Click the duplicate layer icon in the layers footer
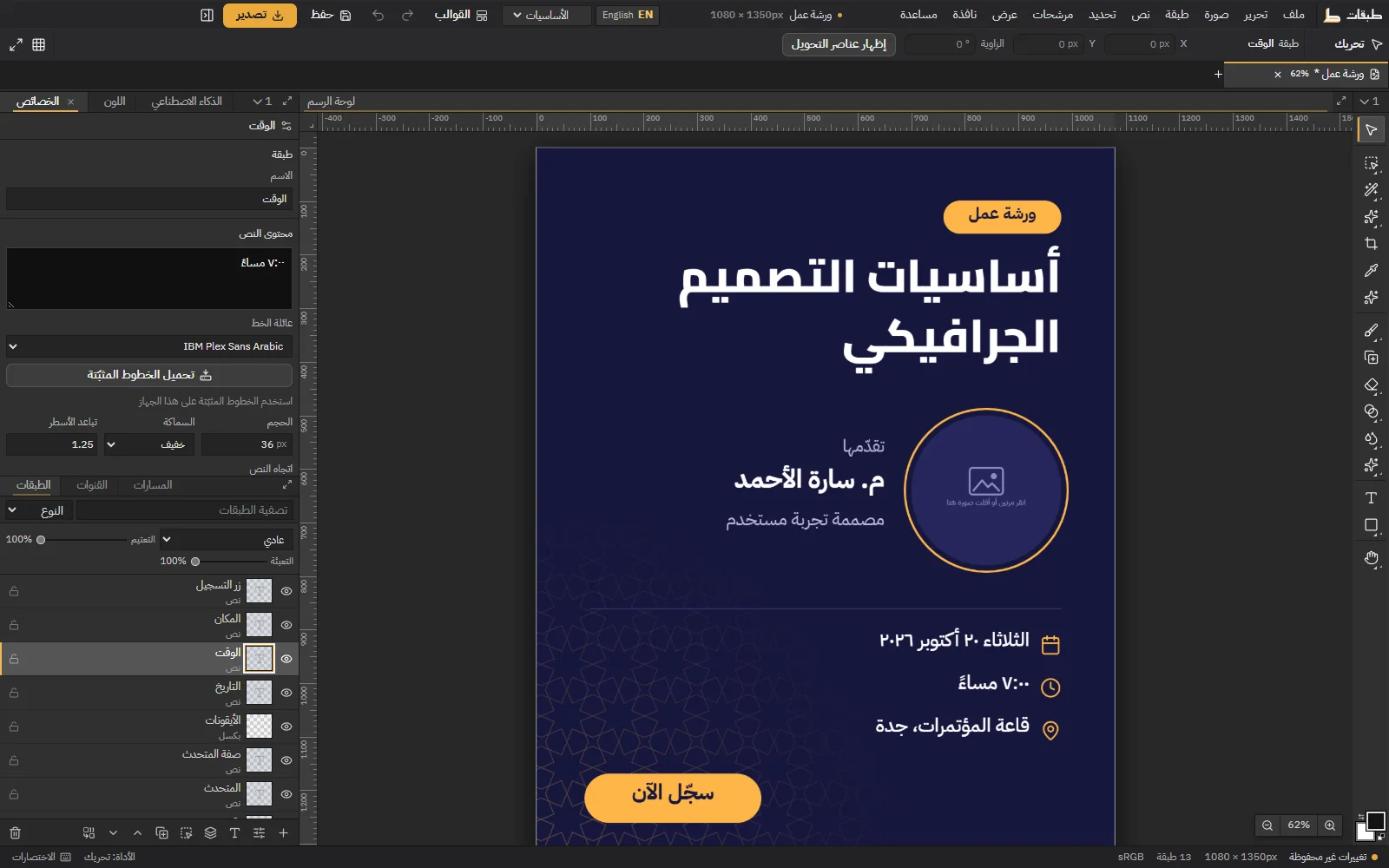This screenshot has height=868, width=1389. coord(161,832)
